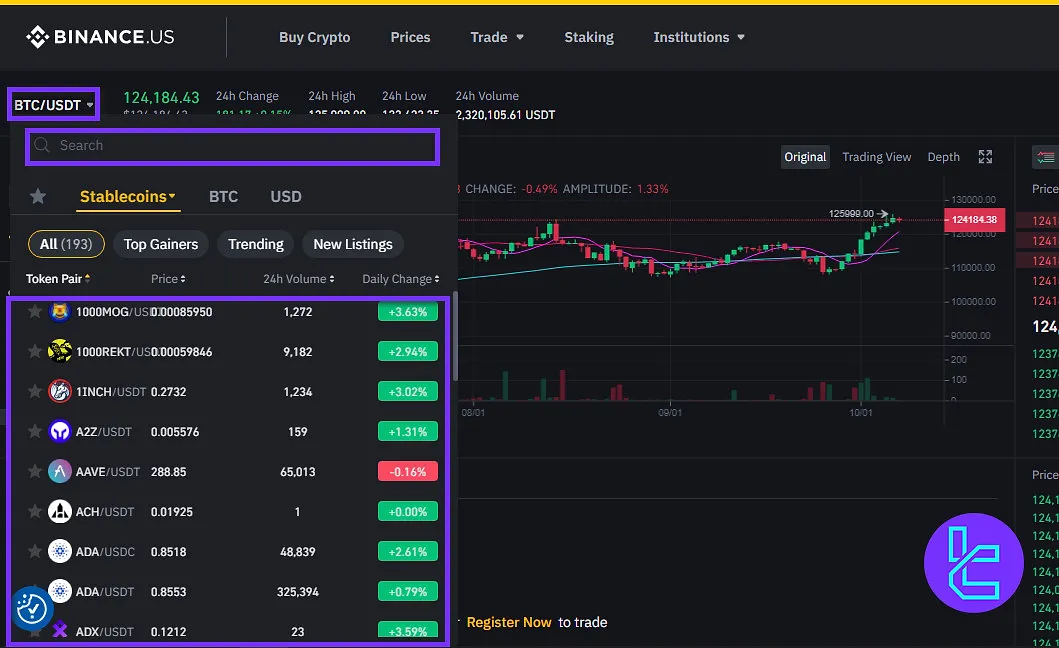Click the favorites star tab beside Stablecoins
Screen dimensions: 1059x648
(x=37, y=196)
